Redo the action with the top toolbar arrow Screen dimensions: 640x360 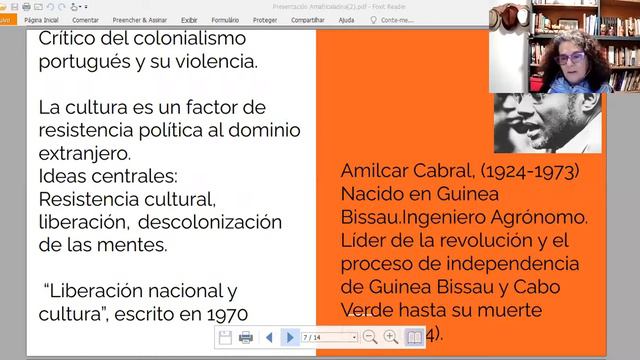tap(62, 7)
